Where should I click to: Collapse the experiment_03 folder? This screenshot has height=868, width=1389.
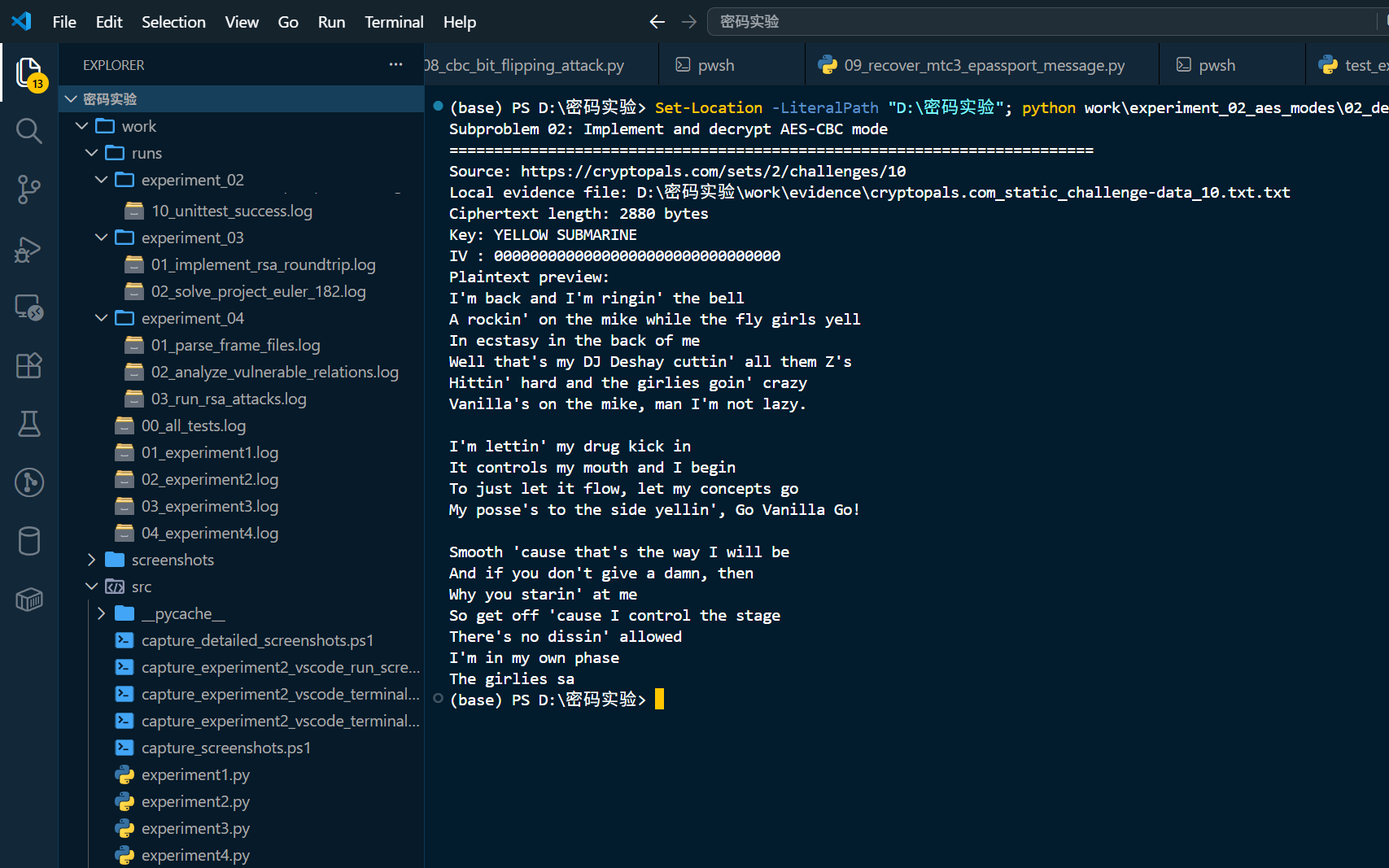[101, 238]
